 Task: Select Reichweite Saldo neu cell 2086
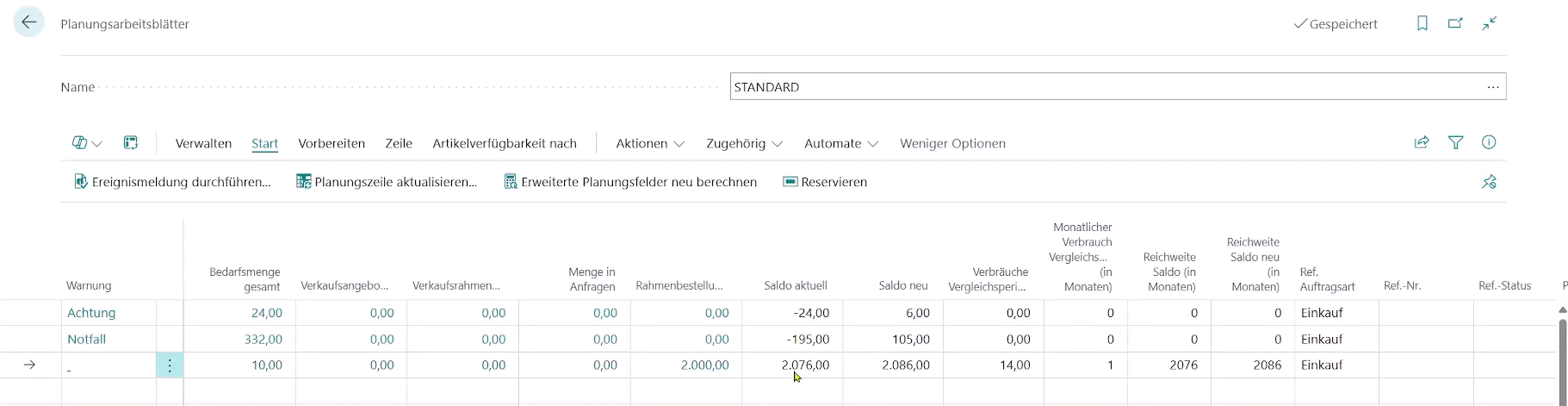(x=1253, y=365)
